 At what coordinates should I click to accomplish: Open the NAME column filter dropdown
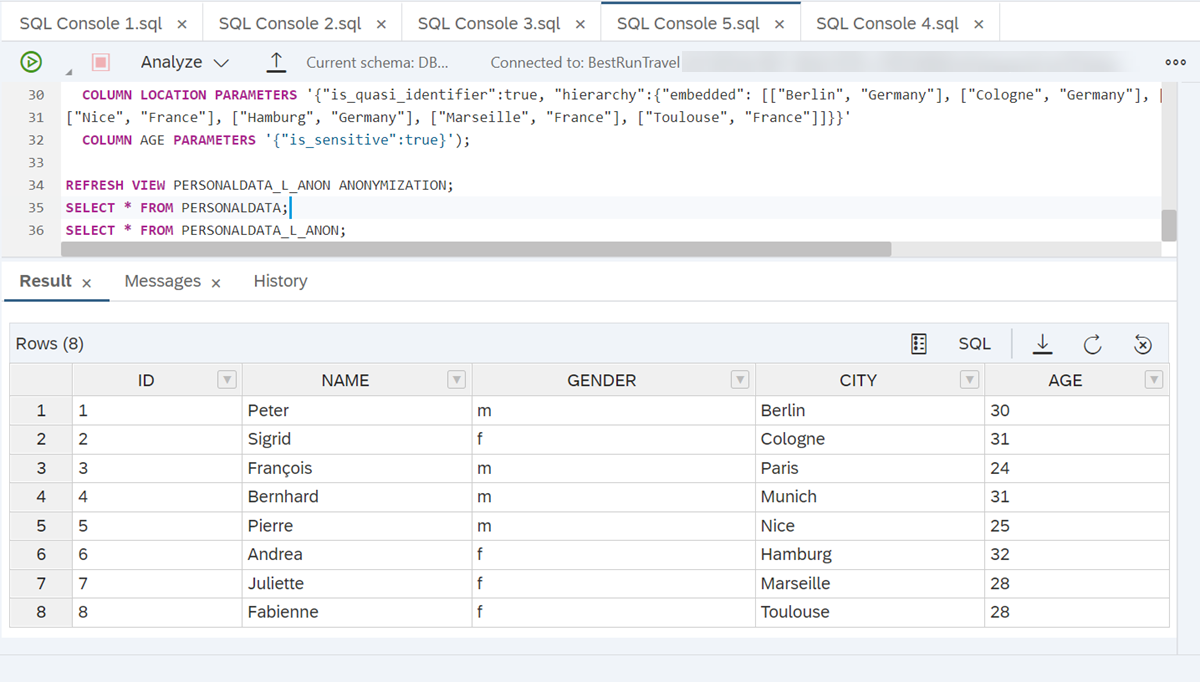click(x=456, y=380)
